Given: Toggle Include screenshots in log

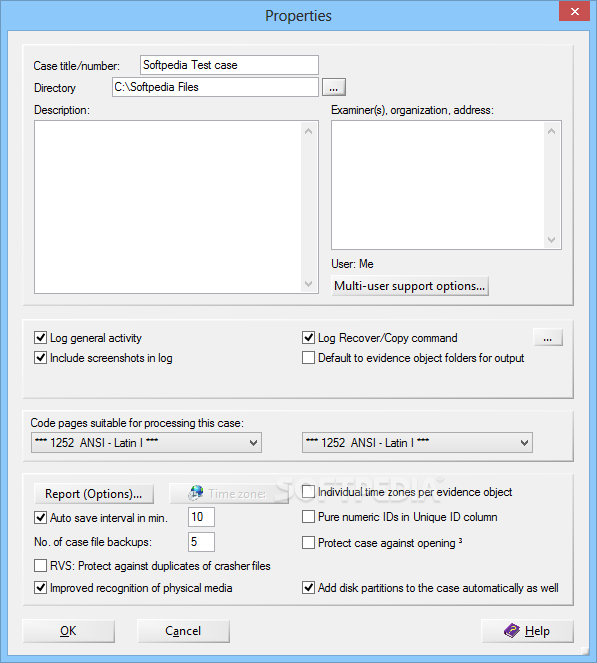Looking at the screenshot, I should click(x=40, y=358).
